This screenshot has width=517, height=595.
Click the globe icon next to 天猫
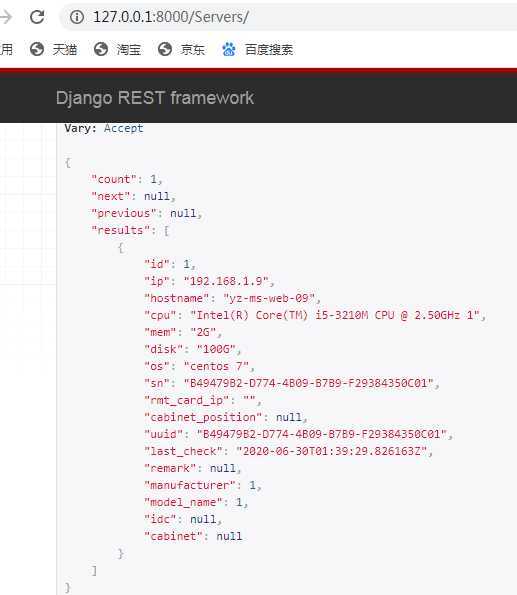pos(37,49)
